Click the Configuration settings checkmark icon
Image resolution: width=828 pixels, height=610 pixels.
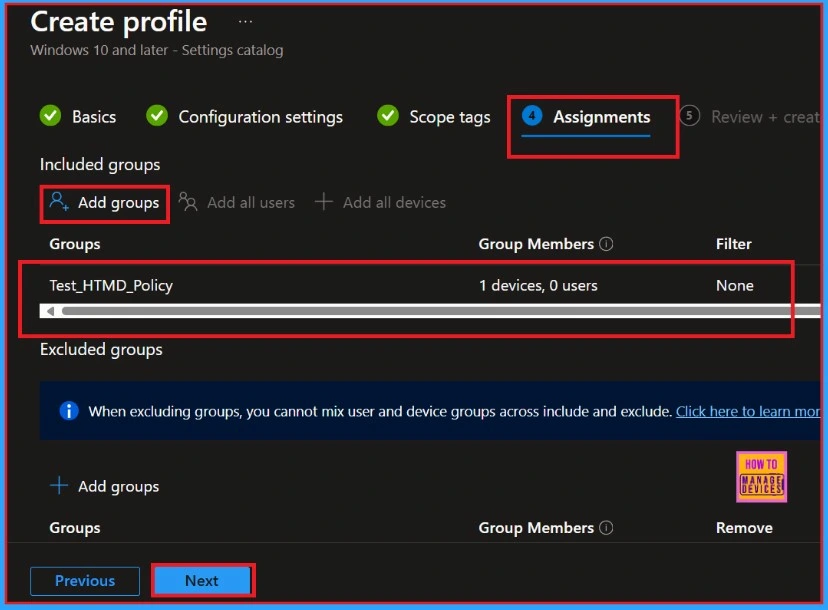[157, 115]
